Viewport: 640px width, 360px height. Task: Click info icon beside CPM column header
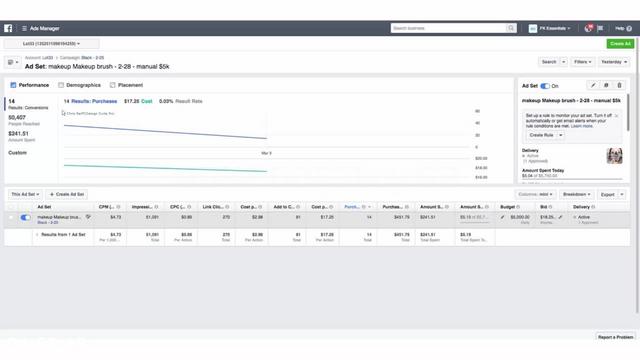pyautogui.click(x=118, y=207)
